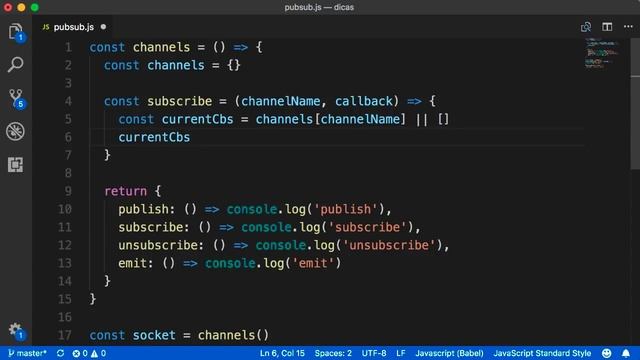Open the Debug view in activity bar
This screenshot has width=640, height=360.
[x=16, y=131]
